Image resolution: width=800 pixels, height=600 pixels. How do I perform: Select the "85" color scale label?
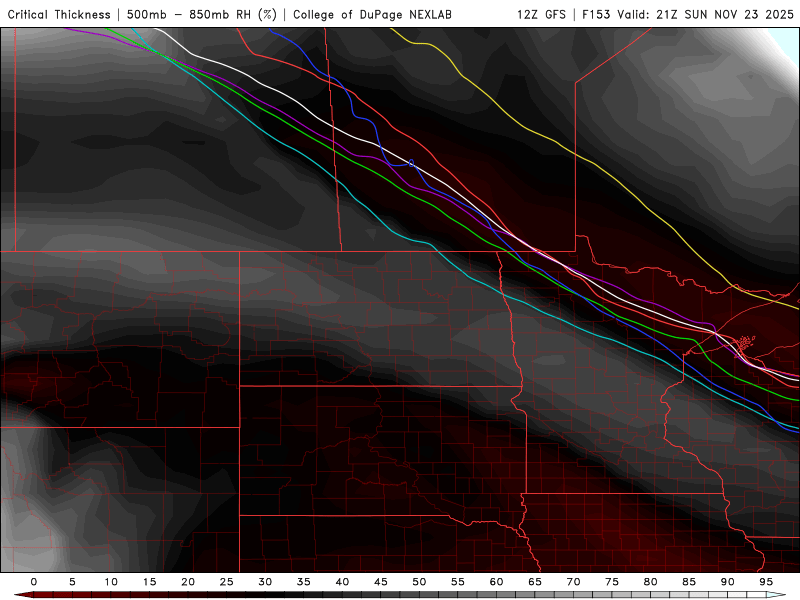(689, 582)
